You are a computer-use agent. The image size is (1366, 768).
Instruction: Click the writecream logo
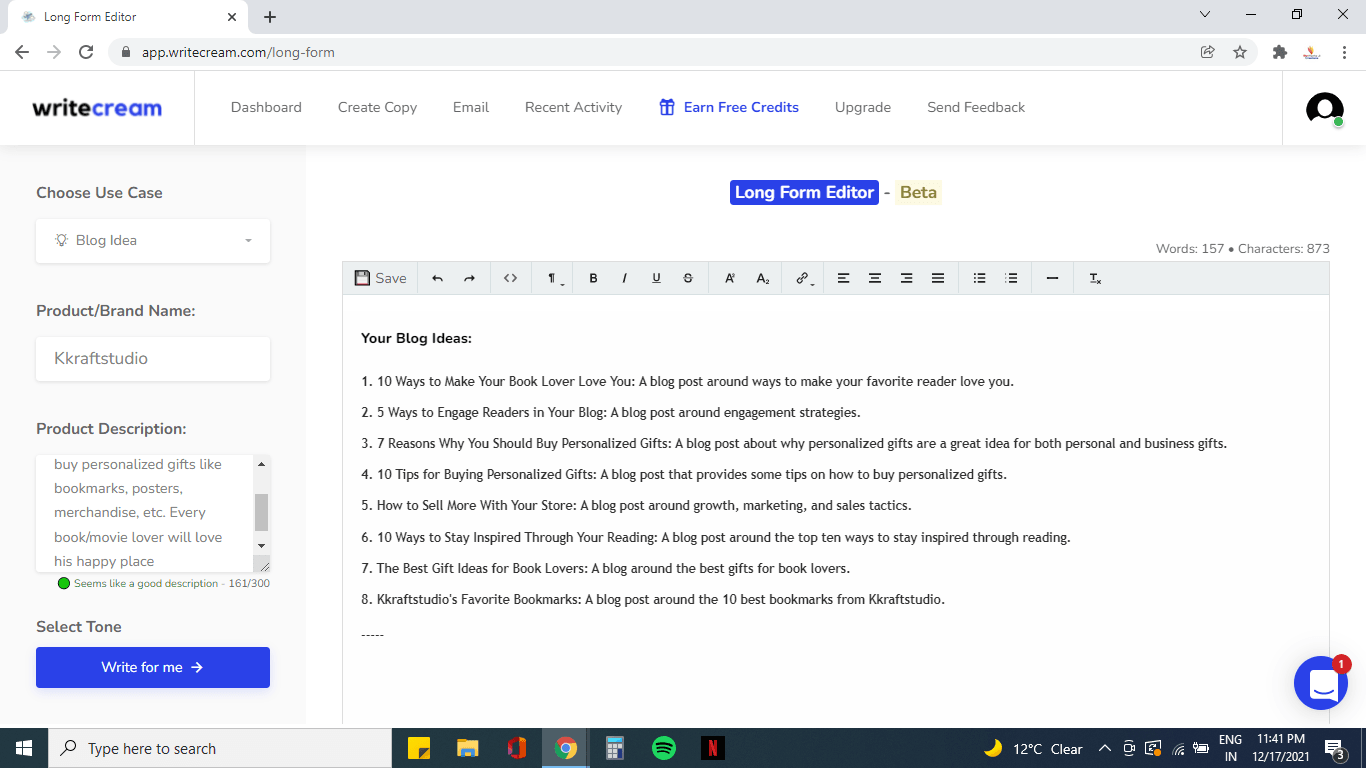click(x=97, y=108)
